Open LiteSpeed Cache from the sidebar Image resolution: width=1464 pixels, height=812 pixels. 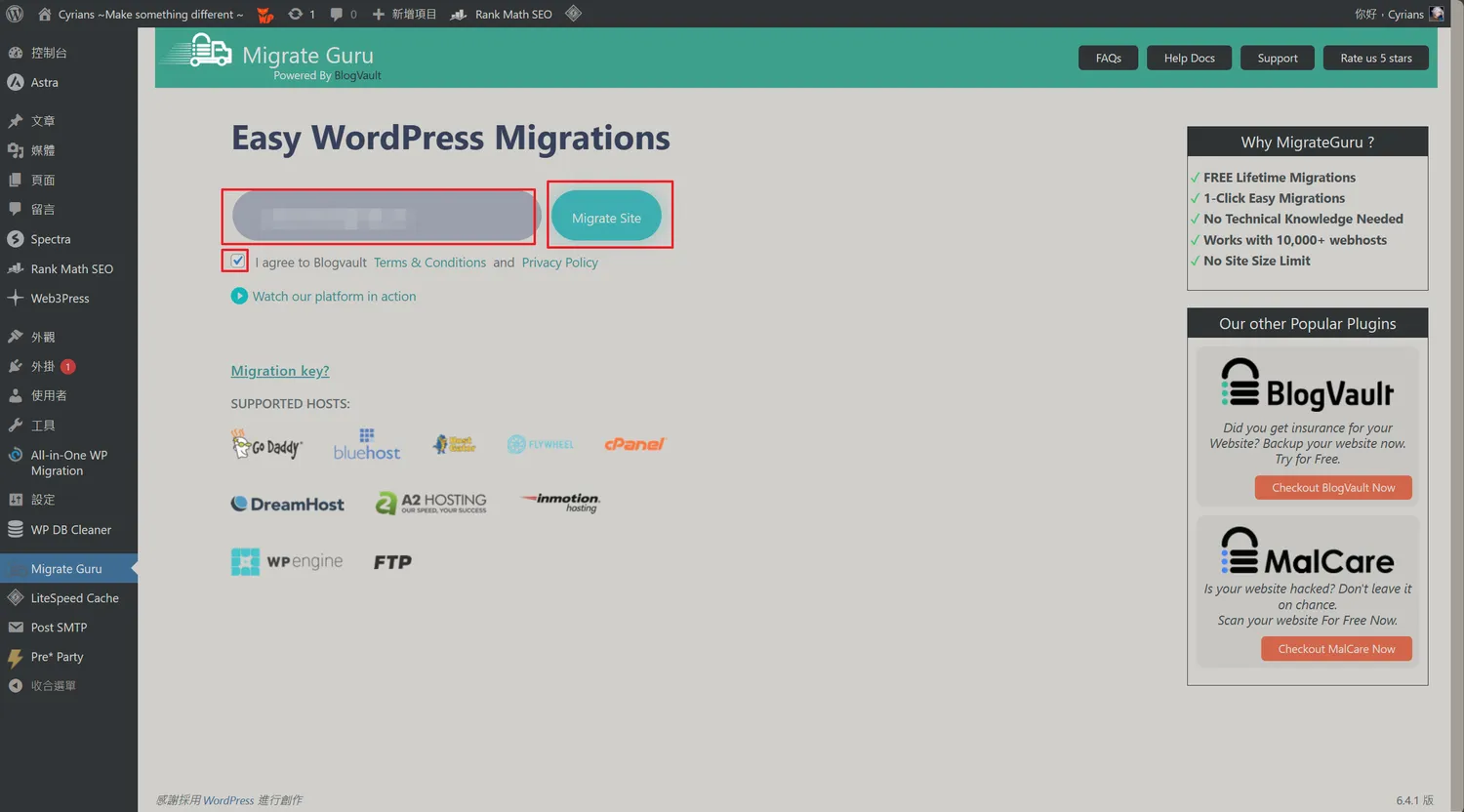pos(74,598)
